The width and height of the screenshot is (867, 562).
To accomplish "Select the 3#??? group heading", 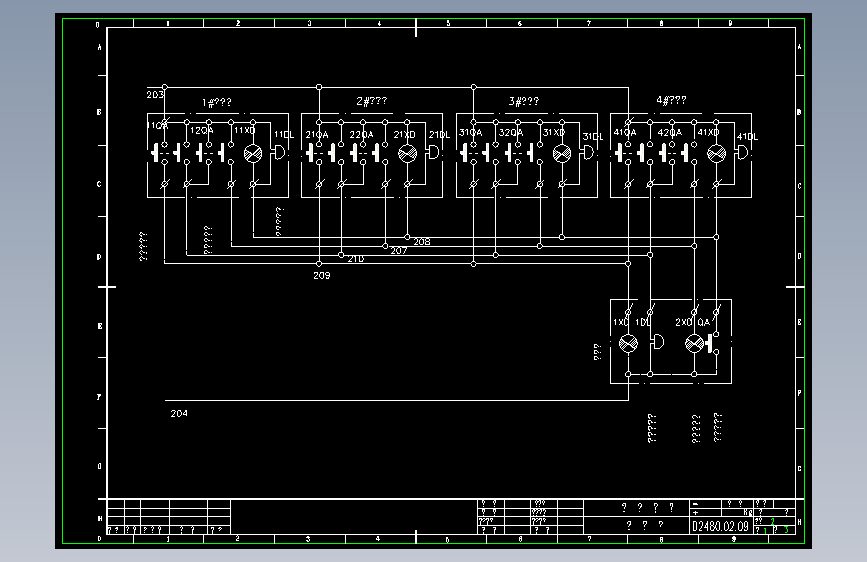I will click(x=524, y=101).
